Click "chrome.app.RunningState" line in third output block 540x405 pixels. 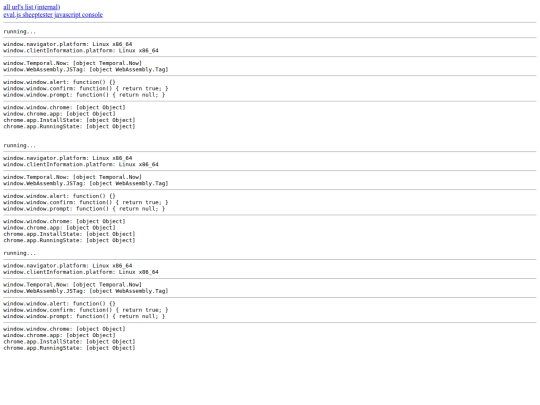coord(69,348)
